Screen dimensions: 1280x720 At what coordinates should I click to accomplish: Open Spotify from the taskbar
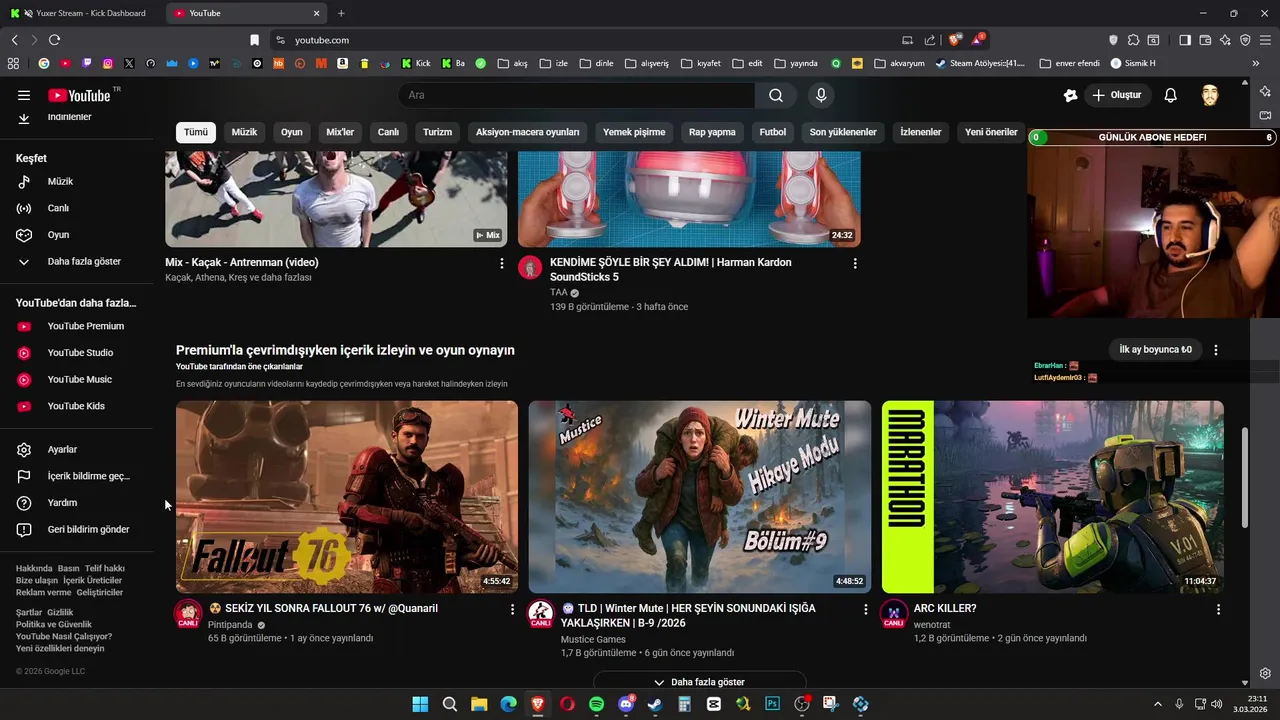[596, 704]
